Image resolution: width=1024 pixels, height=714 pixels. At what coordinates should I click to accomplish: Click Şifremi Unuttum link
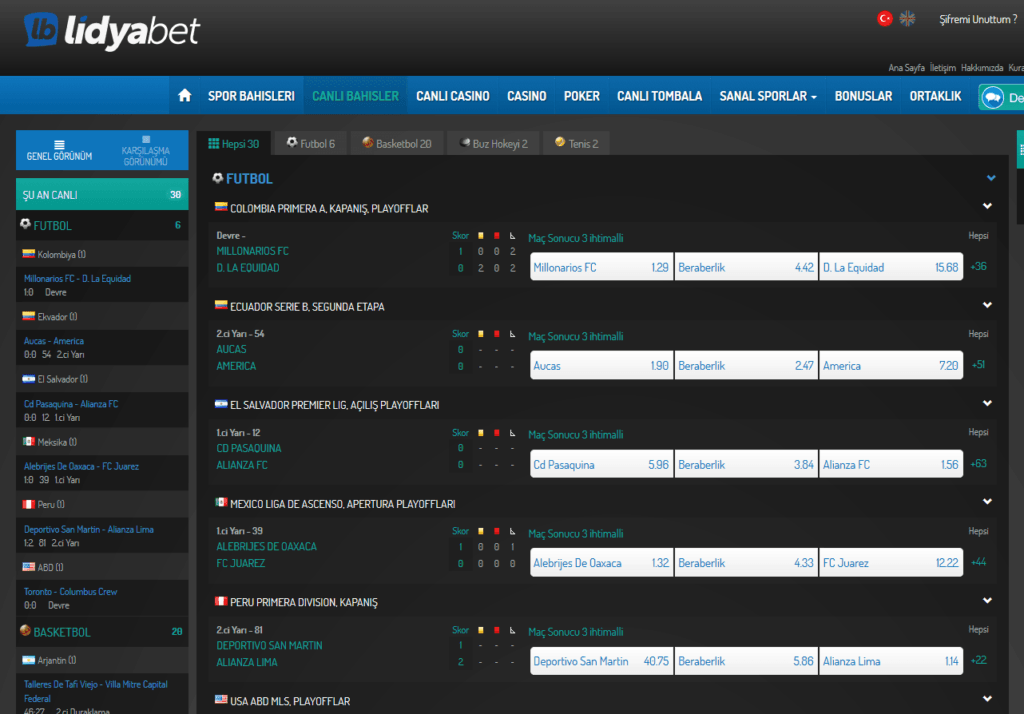click(978, 20)
